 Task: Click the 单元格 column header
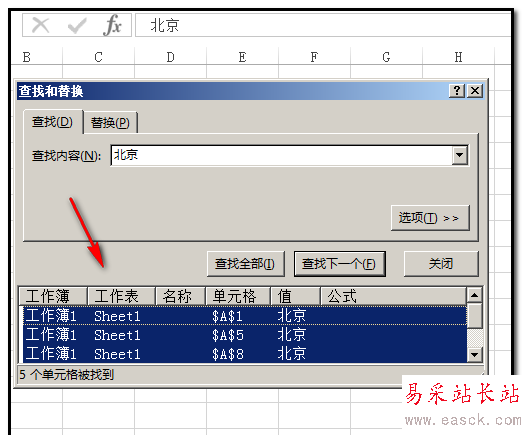(238, 296)
